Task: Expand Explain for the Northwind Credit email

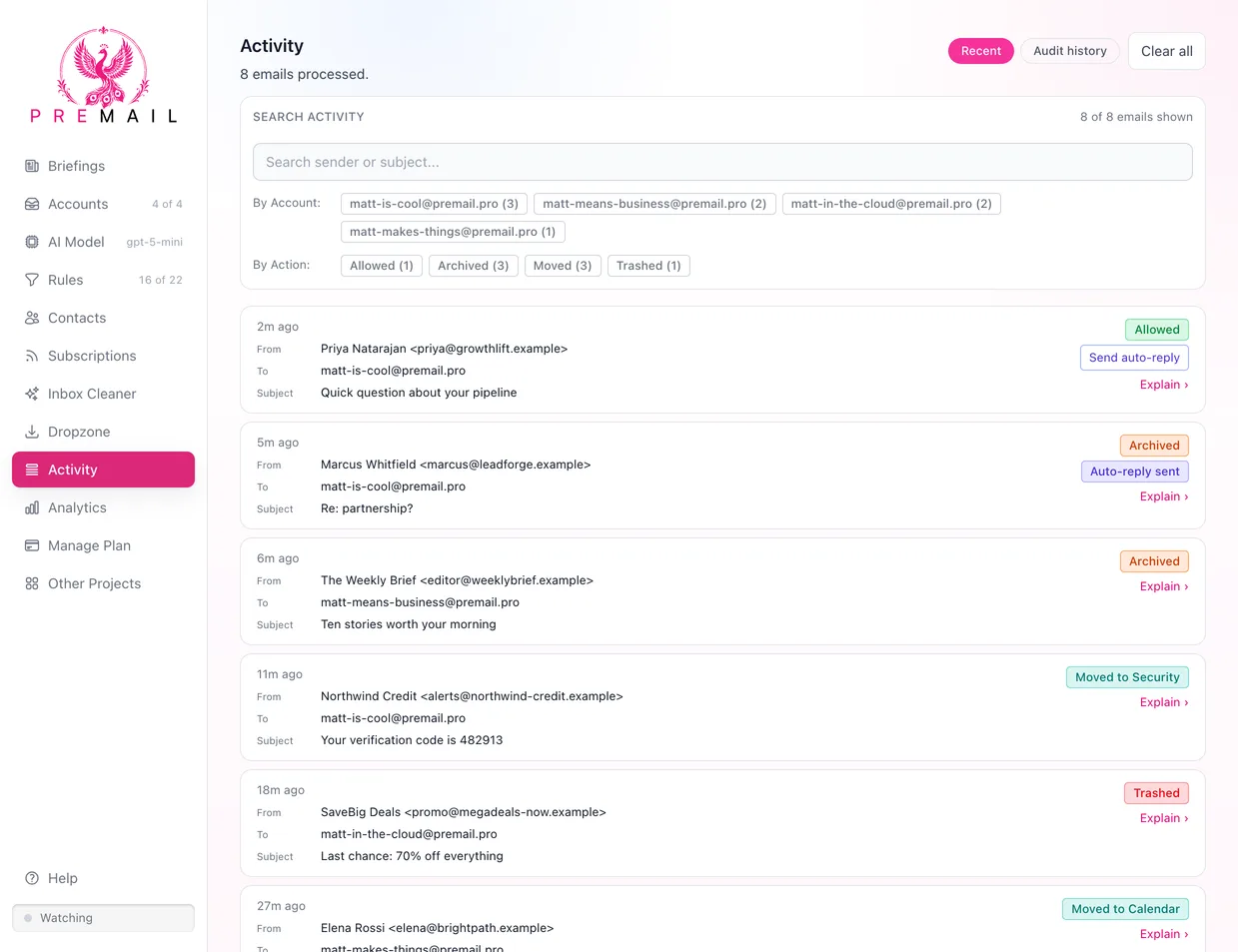Action: [x=1164, y=702]
